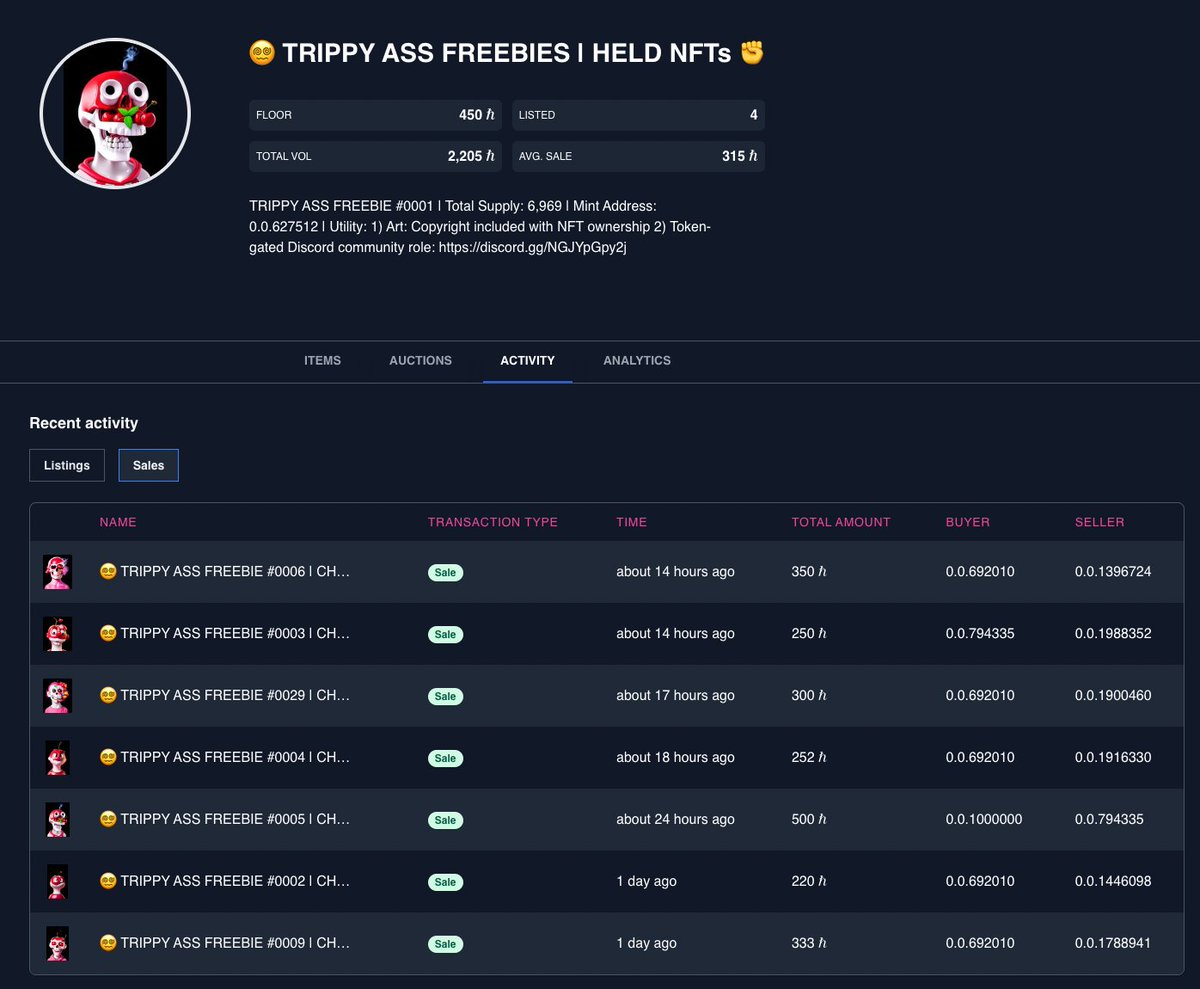Click the Sale badge for FREEBIE #0009

pyautogui.click(x=445, y=945)
